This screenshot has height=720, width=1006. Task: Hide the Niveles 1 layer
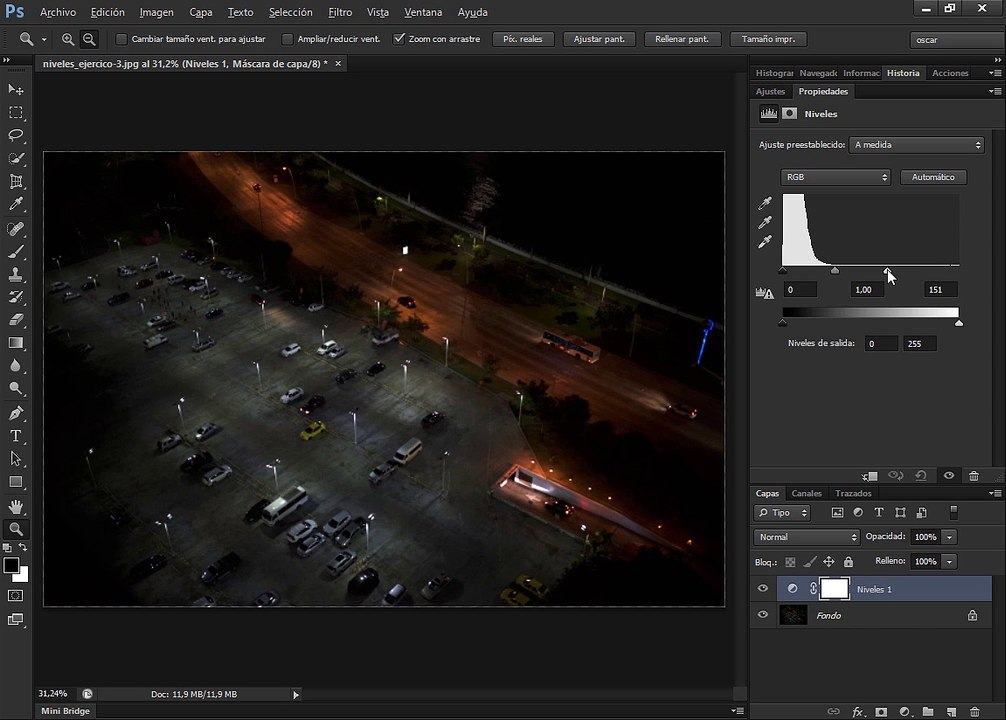pyautogui.click(x=763, y=588)
